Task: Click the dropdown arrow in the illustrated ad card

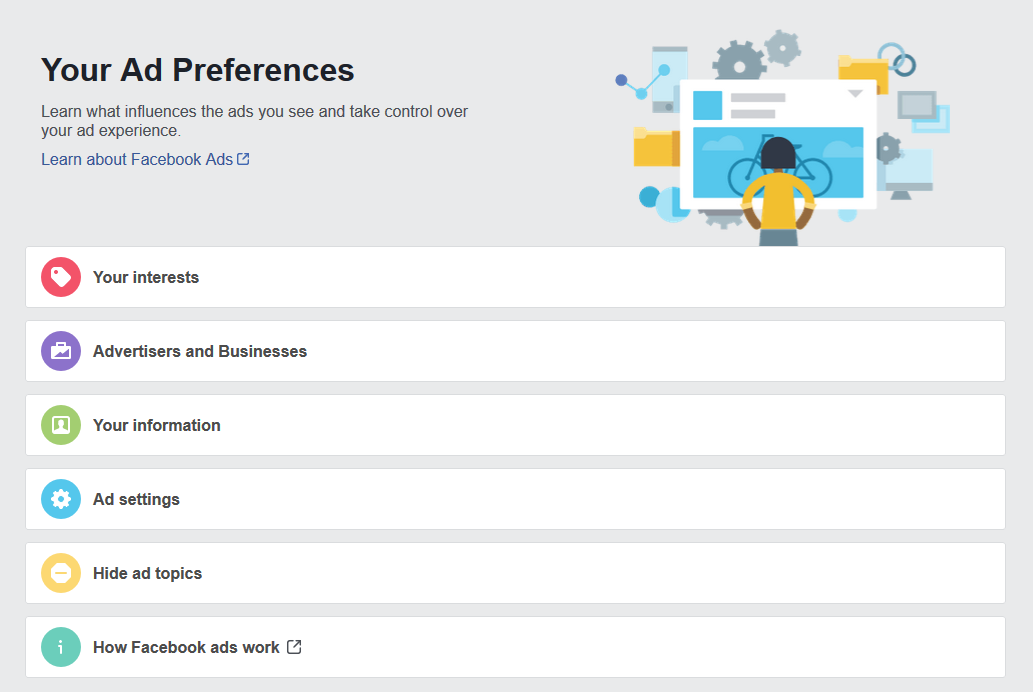Action: coord(855,94)
